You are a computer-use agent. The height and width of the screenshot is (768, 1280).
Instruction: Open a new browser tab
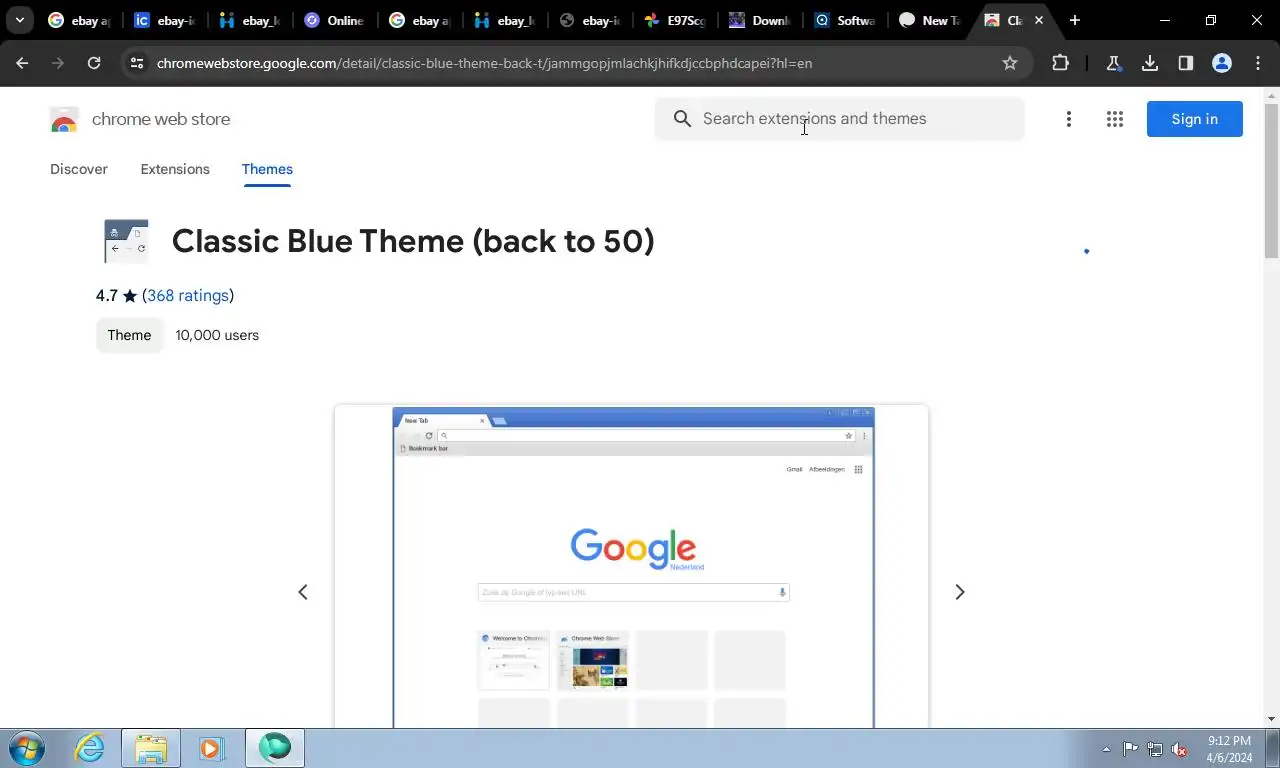click(1075, 20)
